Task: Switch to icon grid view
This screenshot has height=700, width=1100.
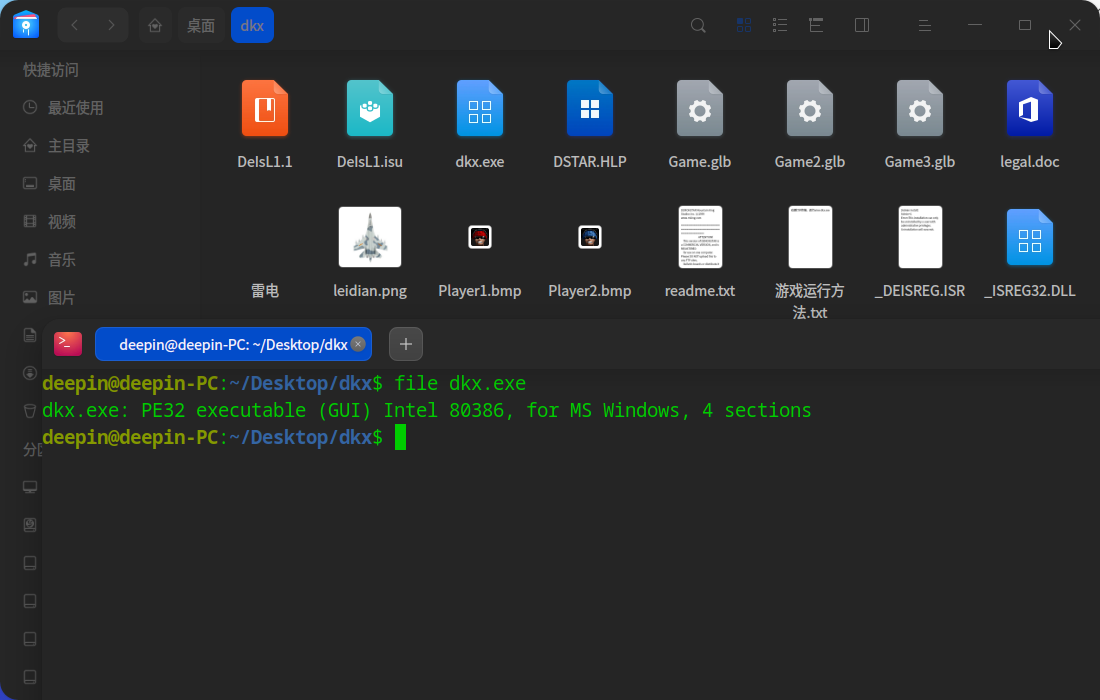Action: click(x=744, y=25)
